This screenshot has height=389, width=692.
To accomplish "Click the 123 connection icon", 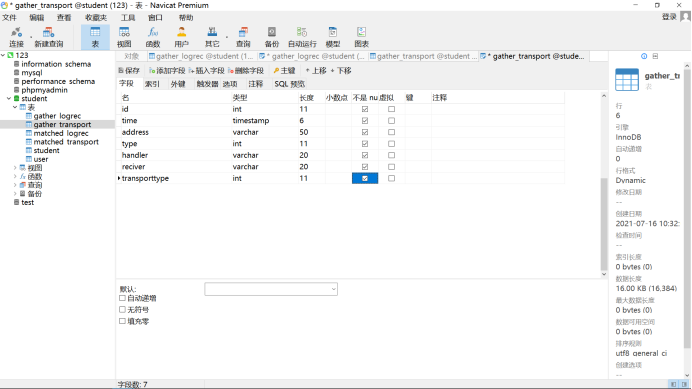I will coord(10,55).
